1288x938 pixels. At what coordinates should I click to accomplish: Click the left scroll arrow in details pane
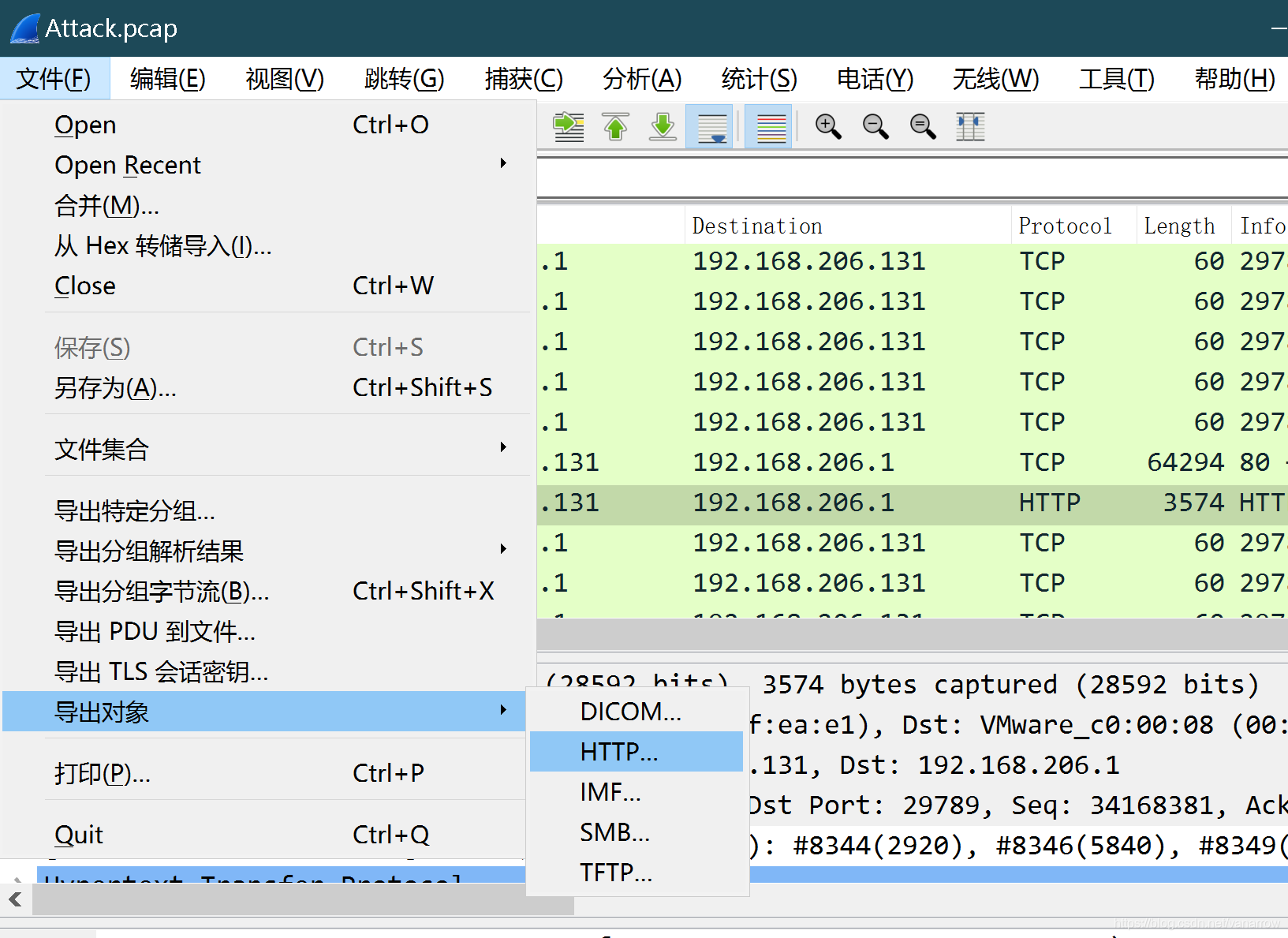tap(16, 899)
